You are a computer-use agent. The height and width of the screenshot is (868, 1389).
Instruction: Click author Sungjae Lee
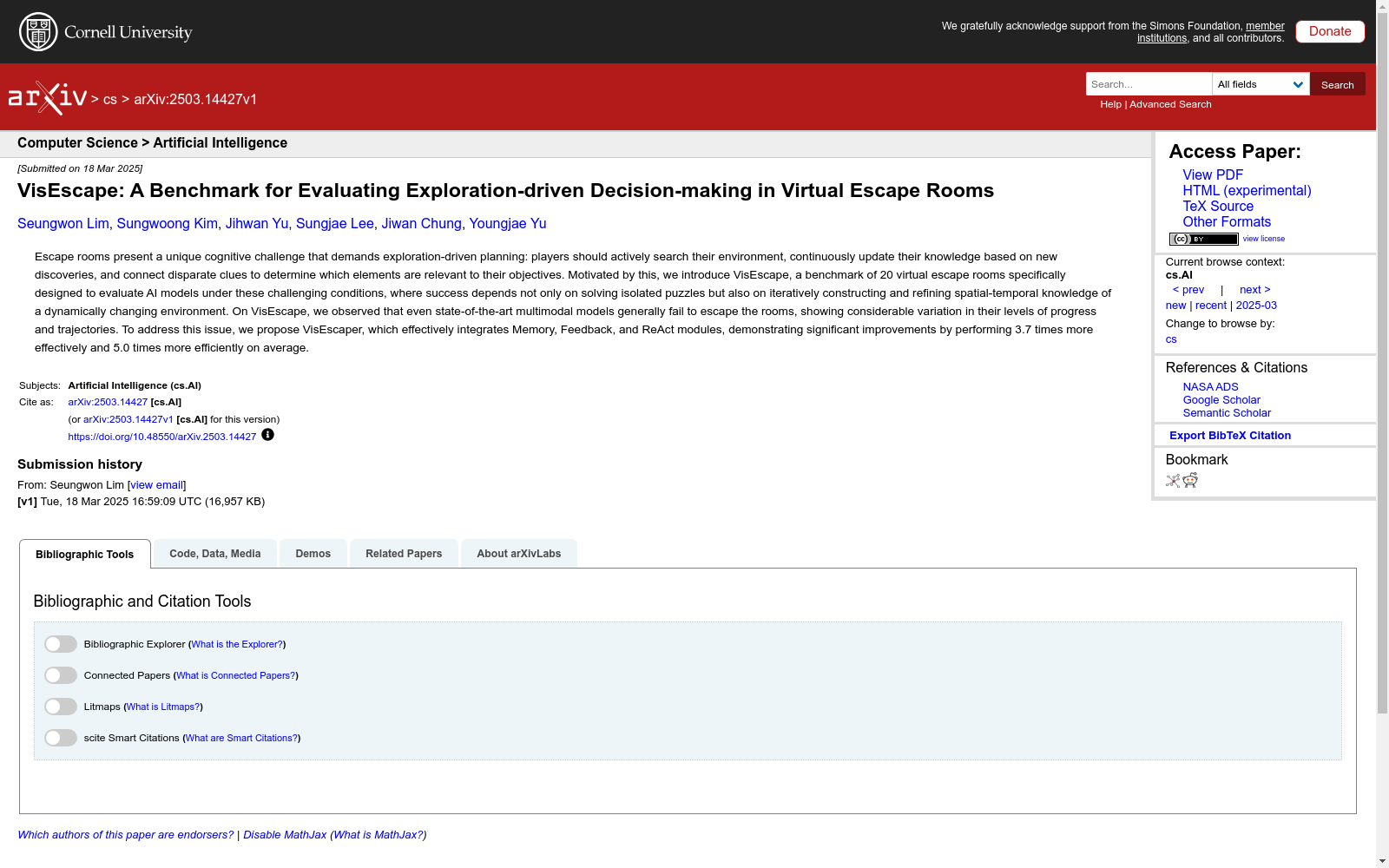tap(335, 224)
